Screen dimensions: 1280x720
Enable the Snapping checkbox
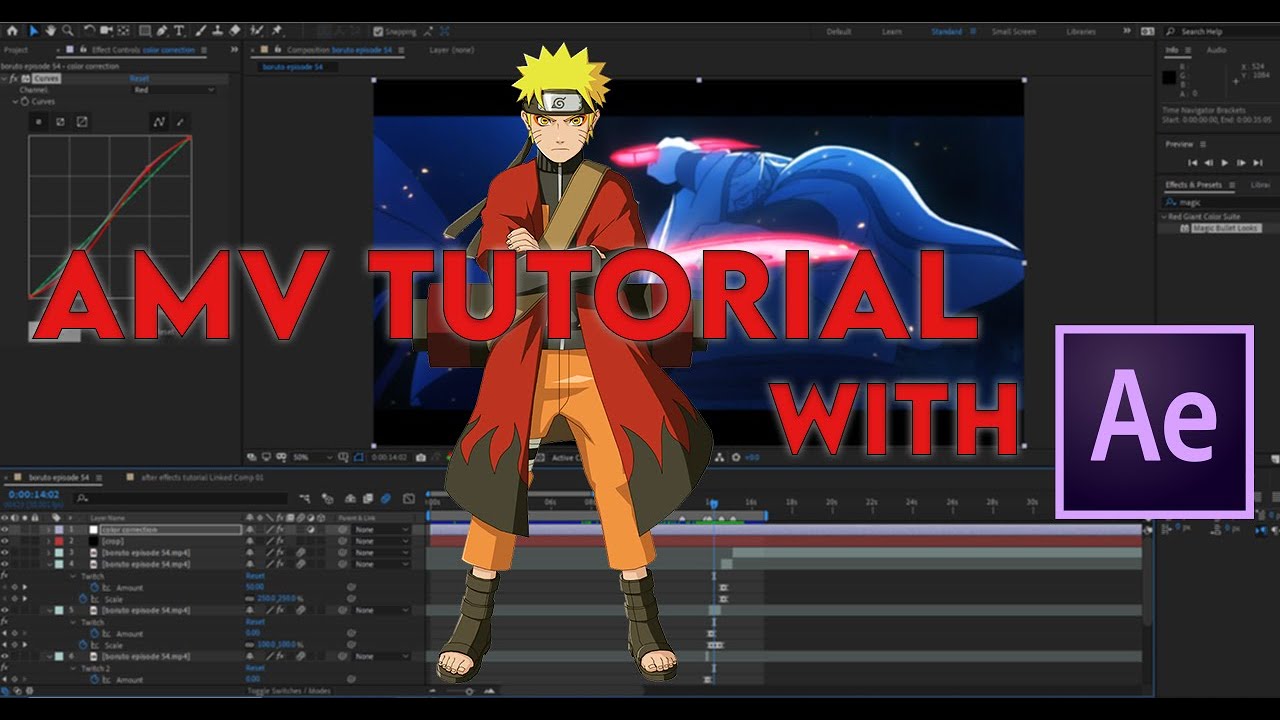pyautogui.click(x=378, y=32)
